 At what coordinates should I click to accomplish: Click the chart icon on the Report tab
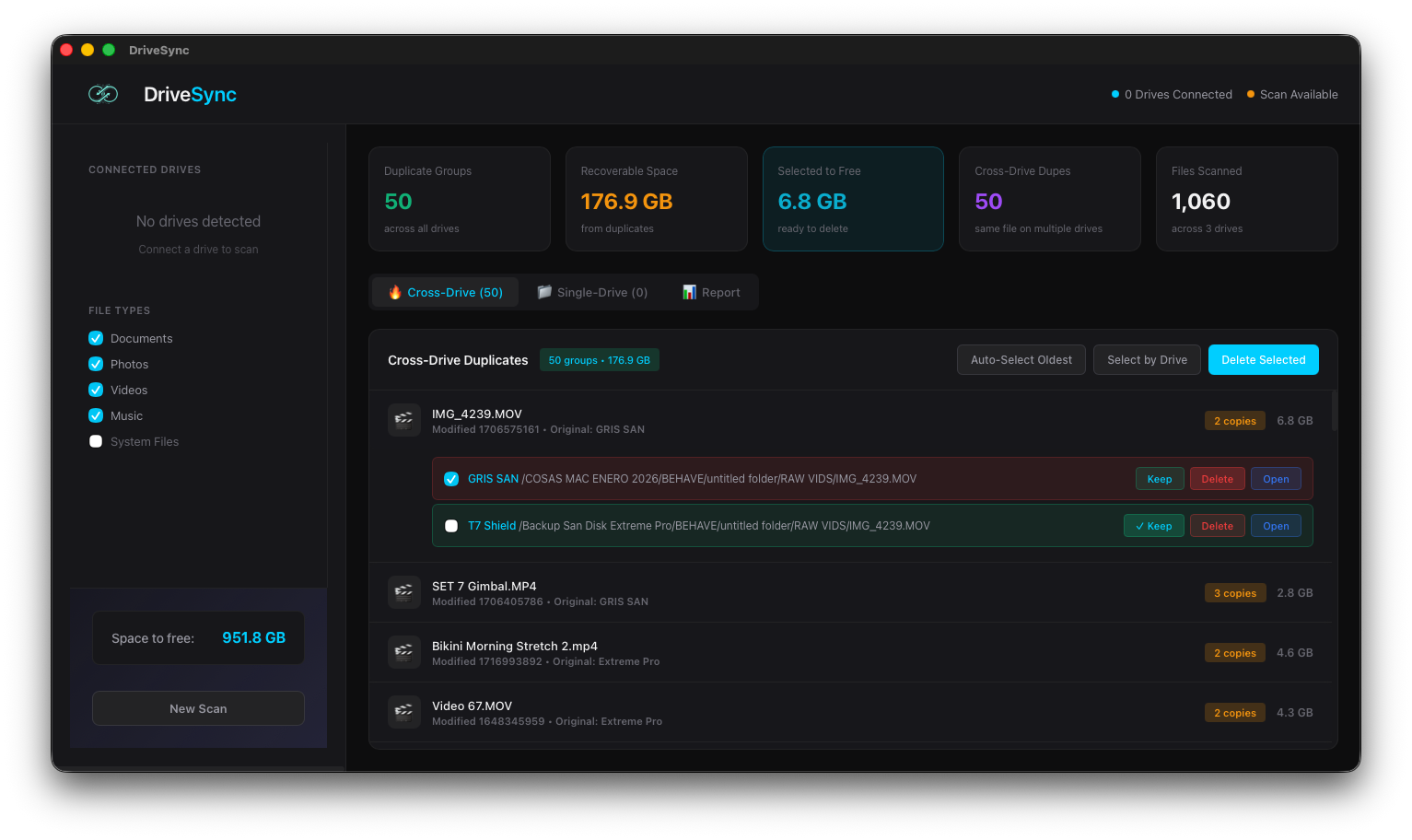pyautogui.click(x=689, y=292)
